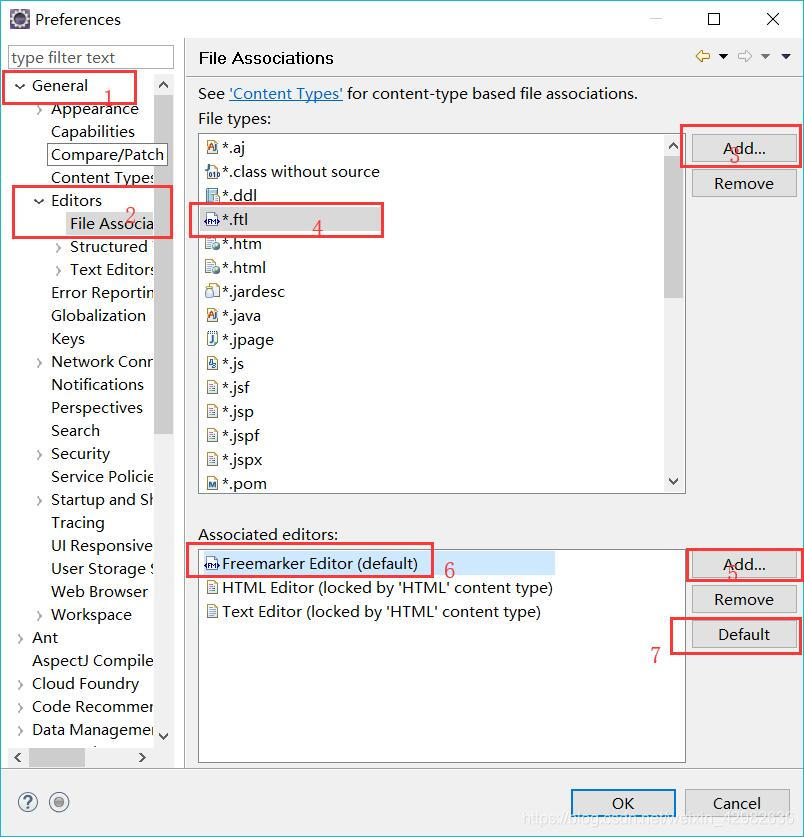Image resolution: width=804 pixels, height=837 pixels.
Task: Click Remove next to File types list
Action: (744, 183)
